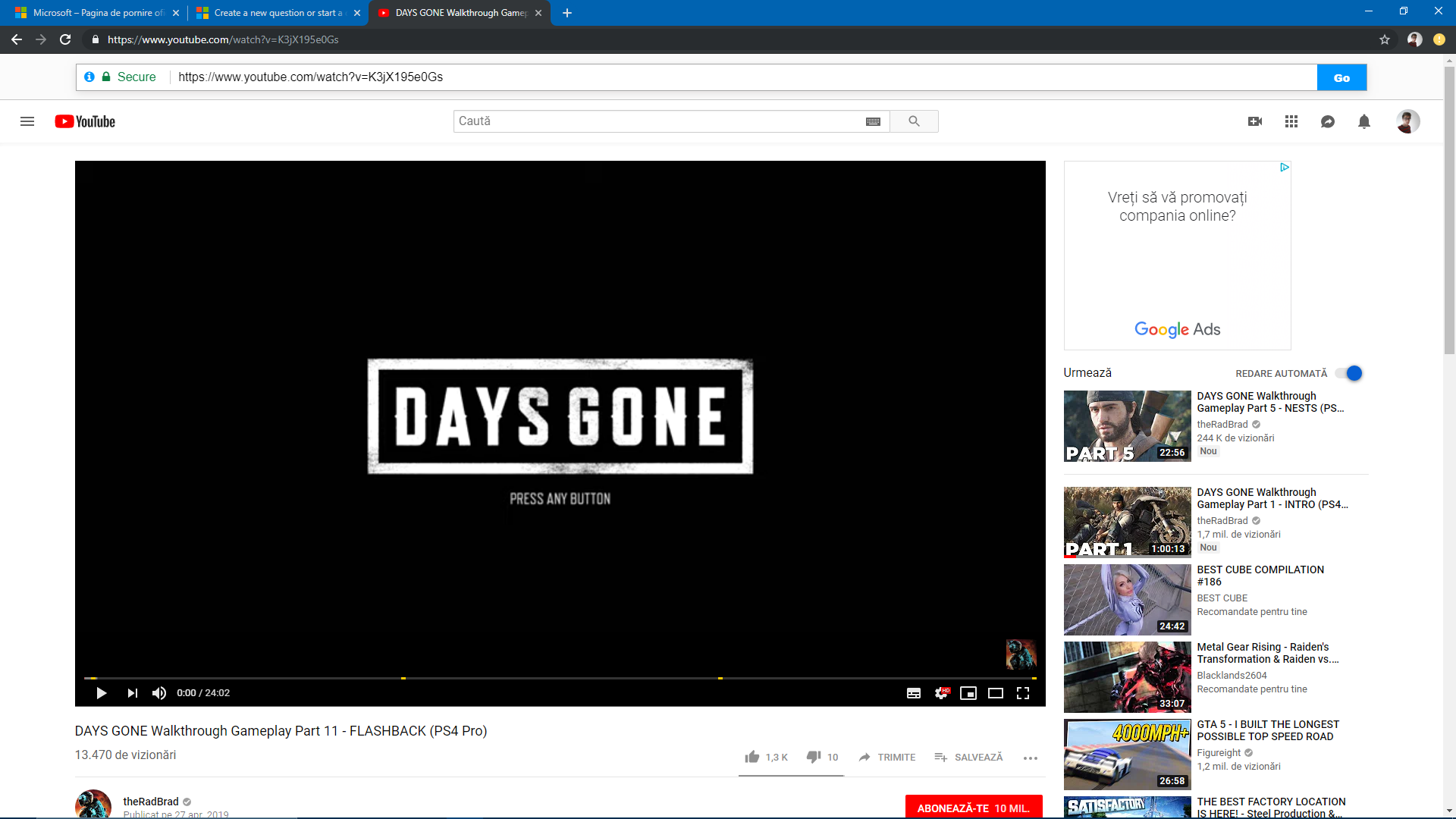Open the YouTube apps grid
This screenshot has width=1456, height=819.
pos(1291,121)
